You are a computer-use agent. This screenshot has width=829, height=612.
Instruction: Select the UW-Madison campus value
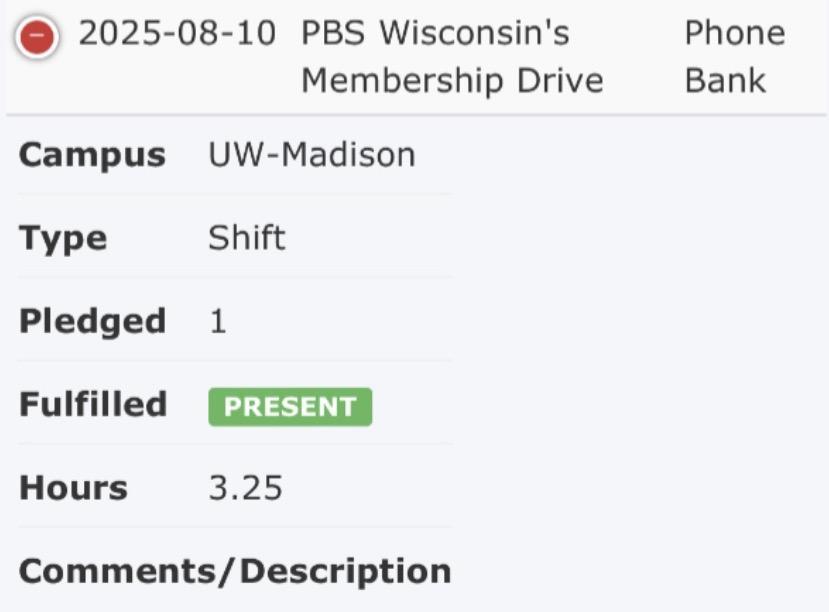pos(311,156)
